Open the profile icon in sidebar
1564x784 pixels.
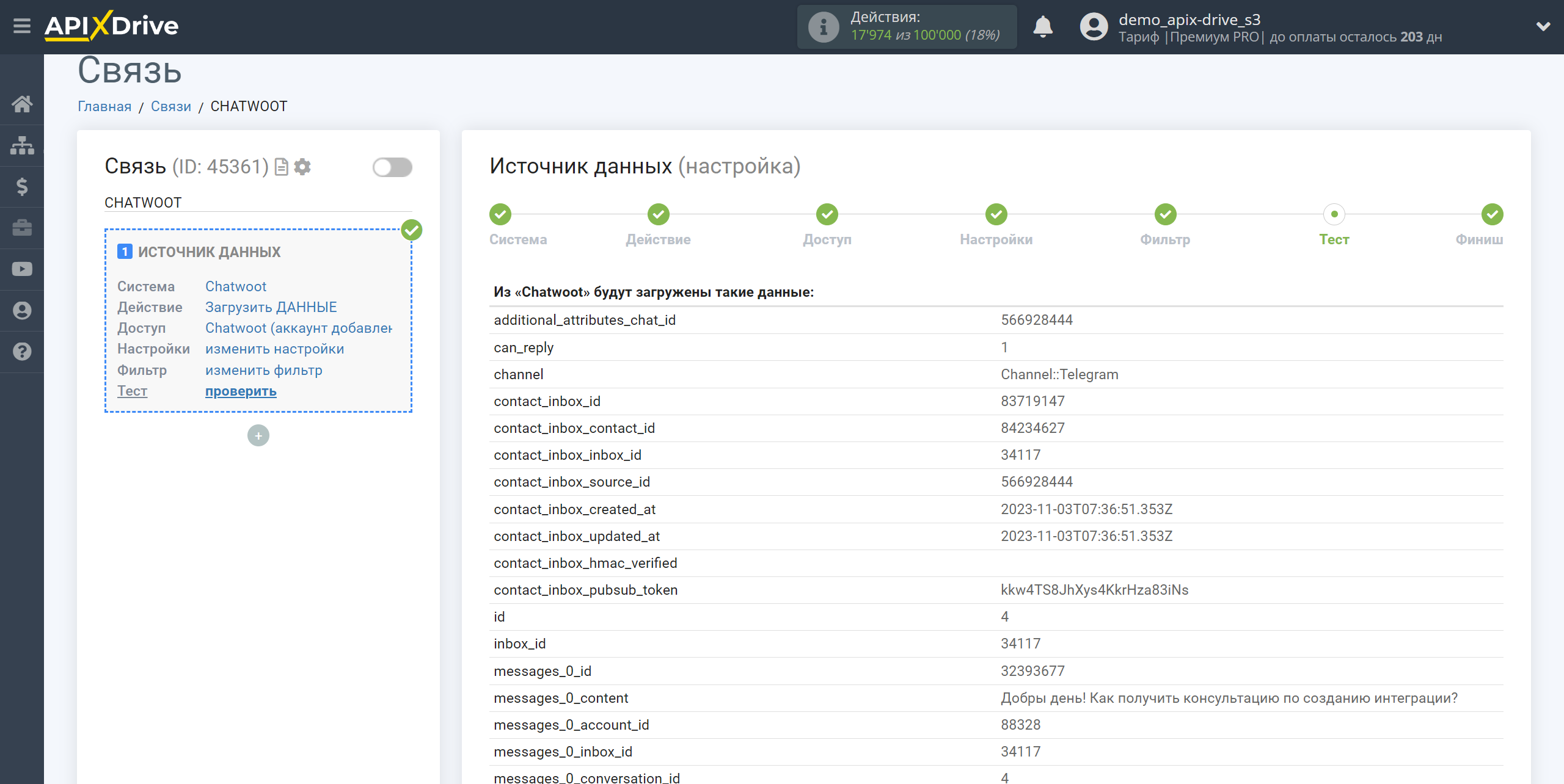22,311
